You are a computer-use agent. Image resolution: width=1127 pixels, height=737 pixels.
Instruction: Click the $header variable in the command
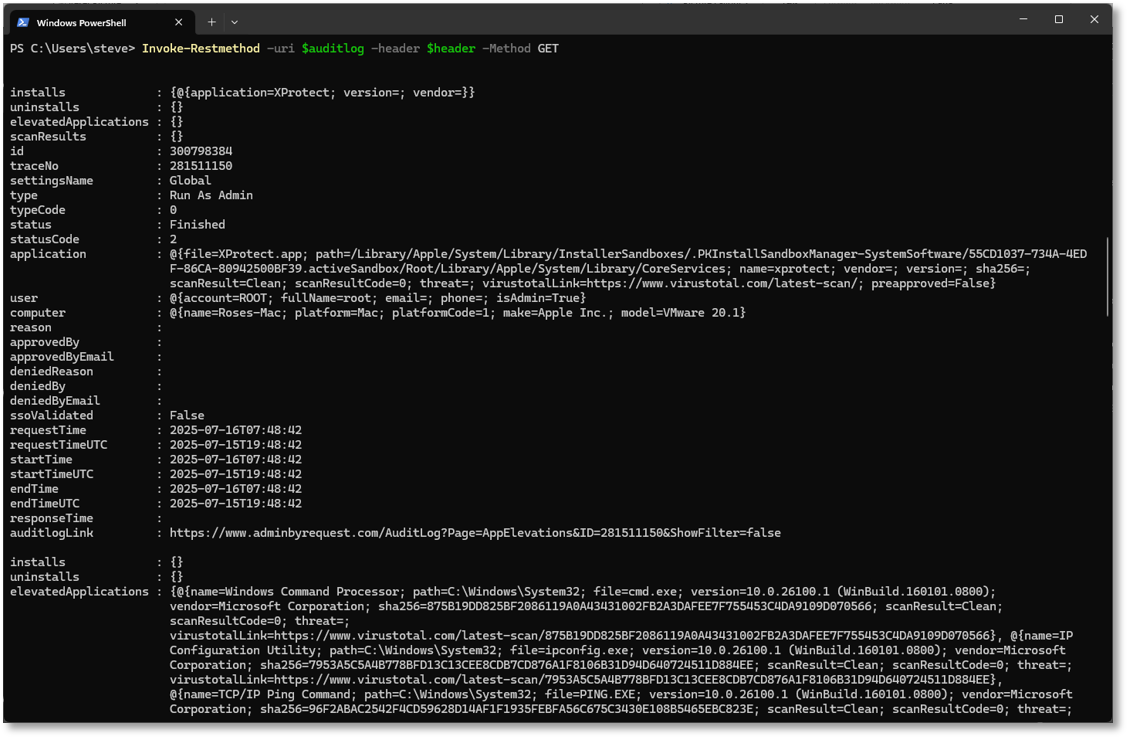coord(450,48)
